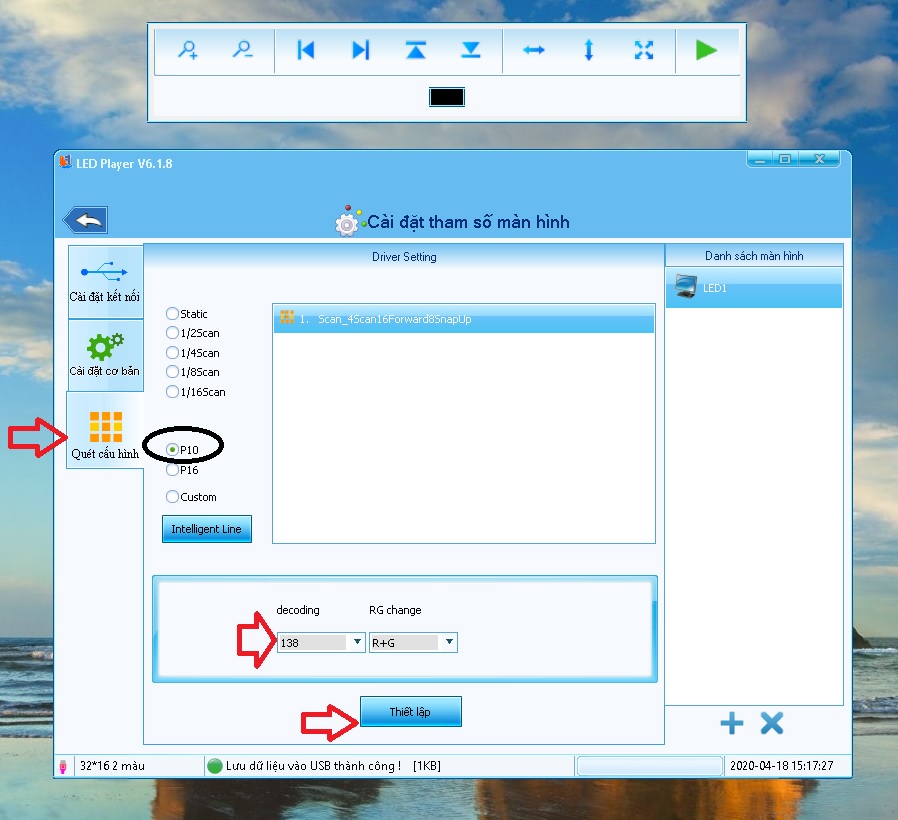Image resolution: width=898 pixels, height=820 pixels.
Task: Click the black preview rectangle
Action: coord(447,97)
